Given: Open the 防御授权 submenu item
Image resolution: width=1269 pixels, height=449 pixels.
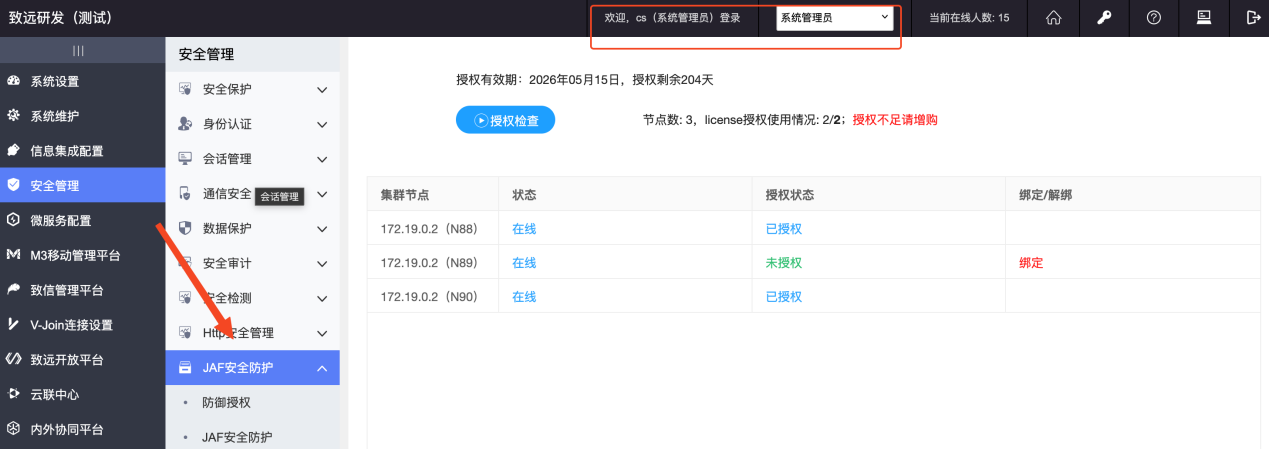Looking at the screenshot, I should pyautogui.click(x=226, y=403).
